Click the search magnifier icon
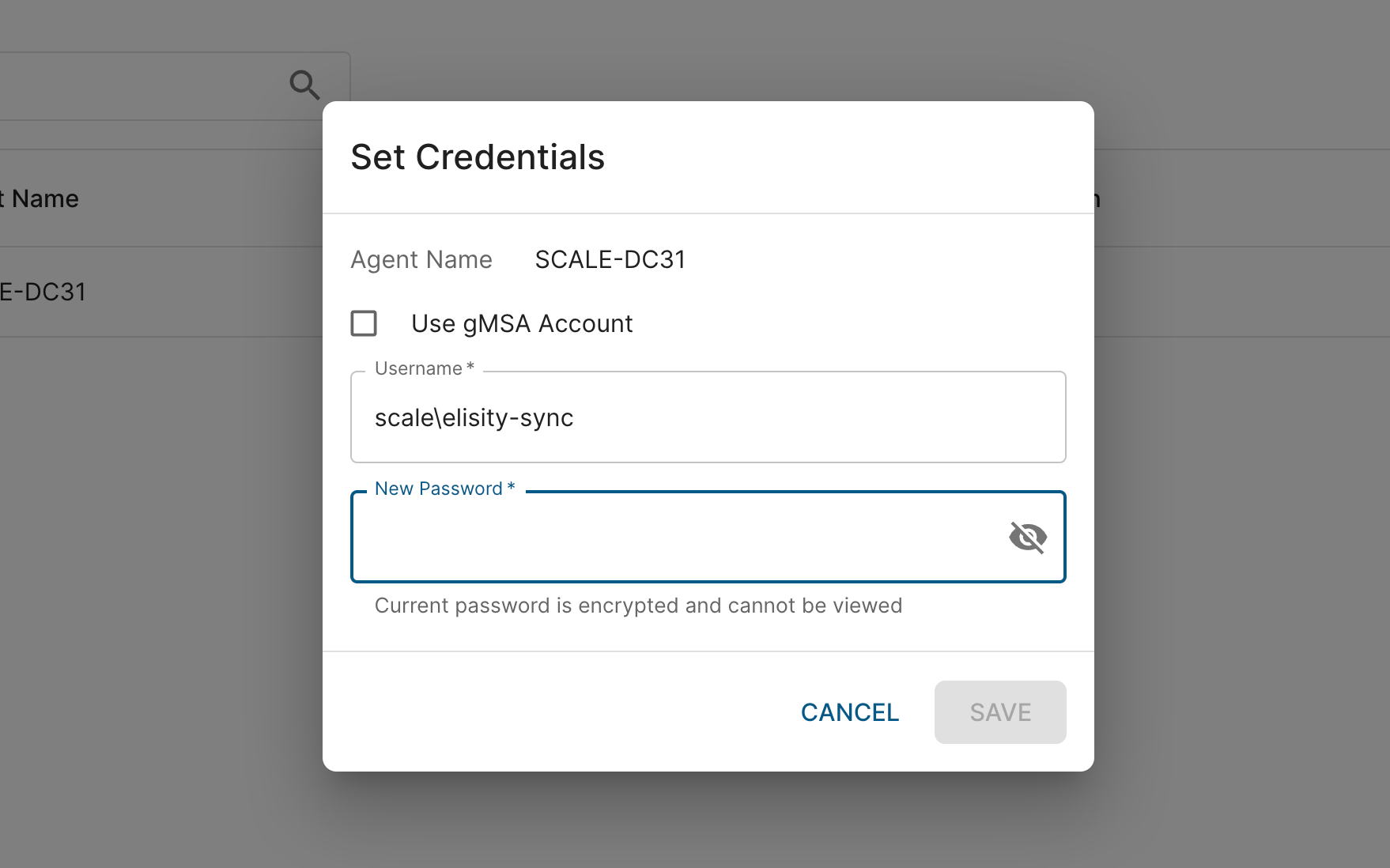This screenshot has height=868, width=1390. [304, 84]
